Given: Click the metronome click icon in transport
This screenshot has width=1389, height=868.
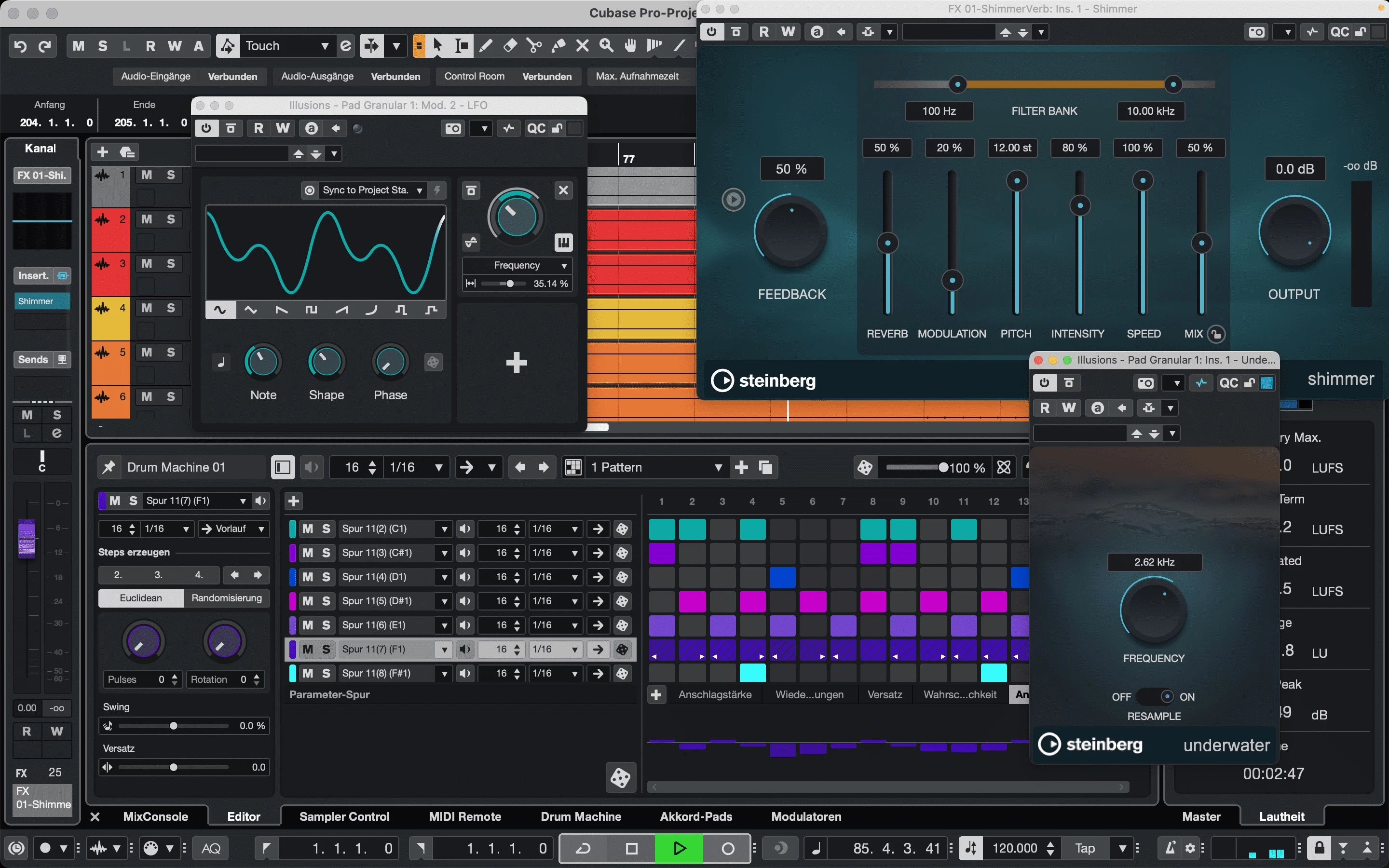Looking at the screenshot, I should 1170,848.
